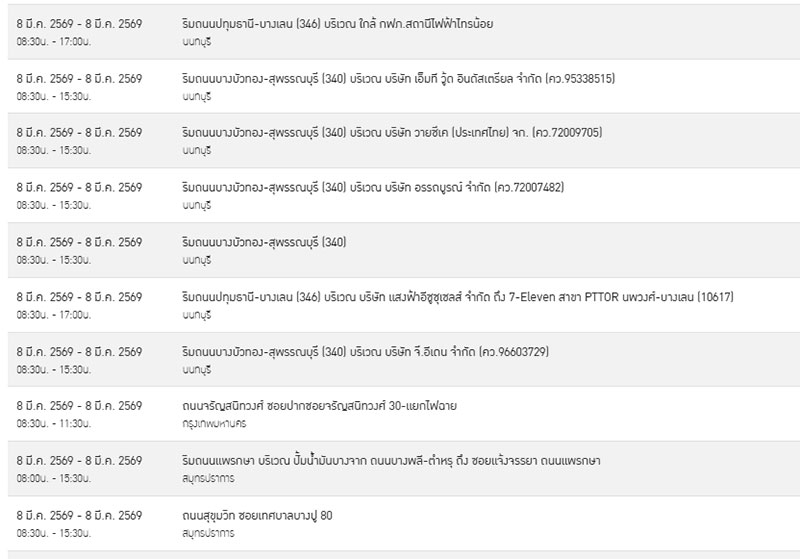
Task: Select the ถนนจรัญสนิทวงศ์ แยกไฟฉาย outage row
Action: [322, 406]
